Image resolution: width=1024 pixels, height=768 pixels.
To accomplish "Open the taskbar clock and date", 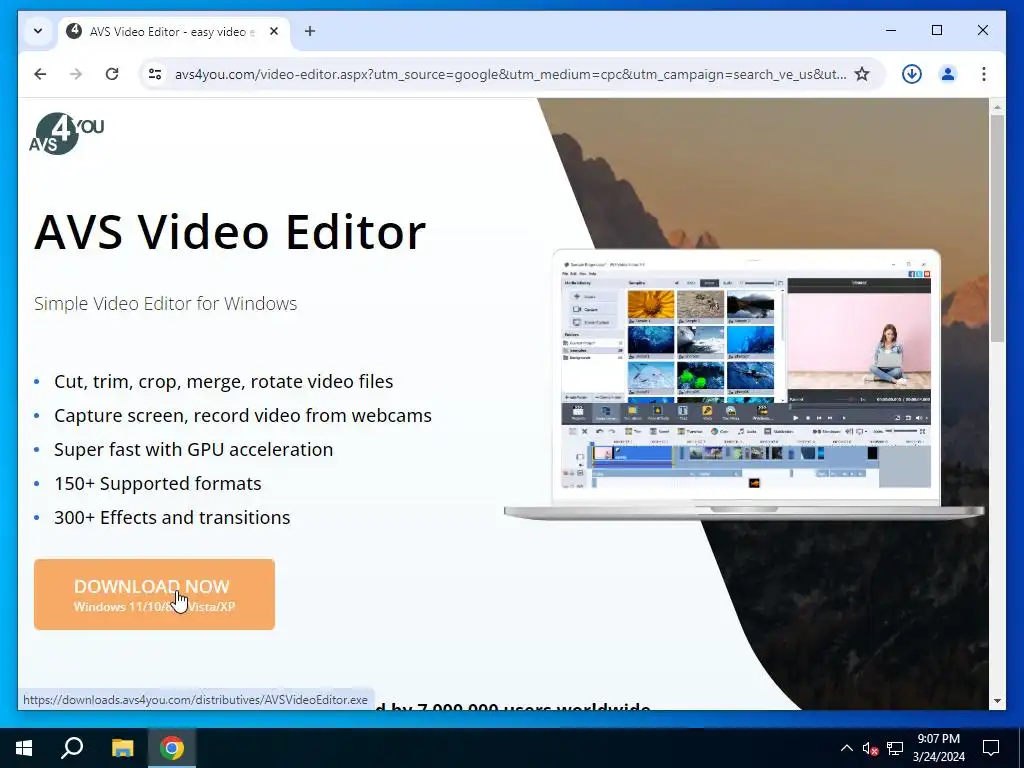I will coord(938,748).
